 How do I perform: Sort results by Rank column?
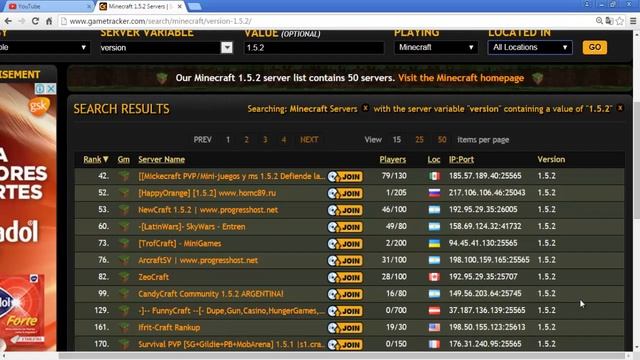(x=96, y=159)
